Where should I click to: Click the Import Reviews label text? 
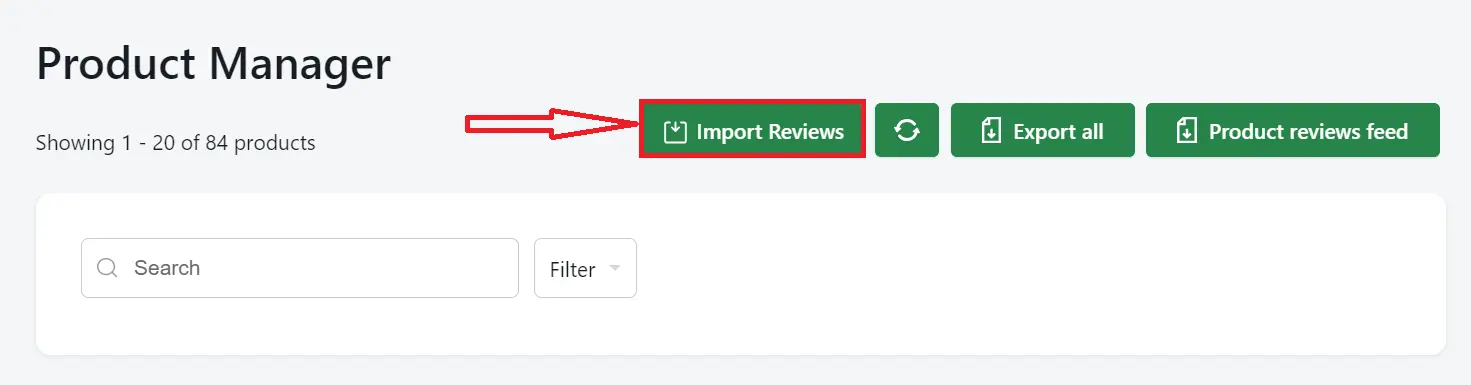[770, 132]
